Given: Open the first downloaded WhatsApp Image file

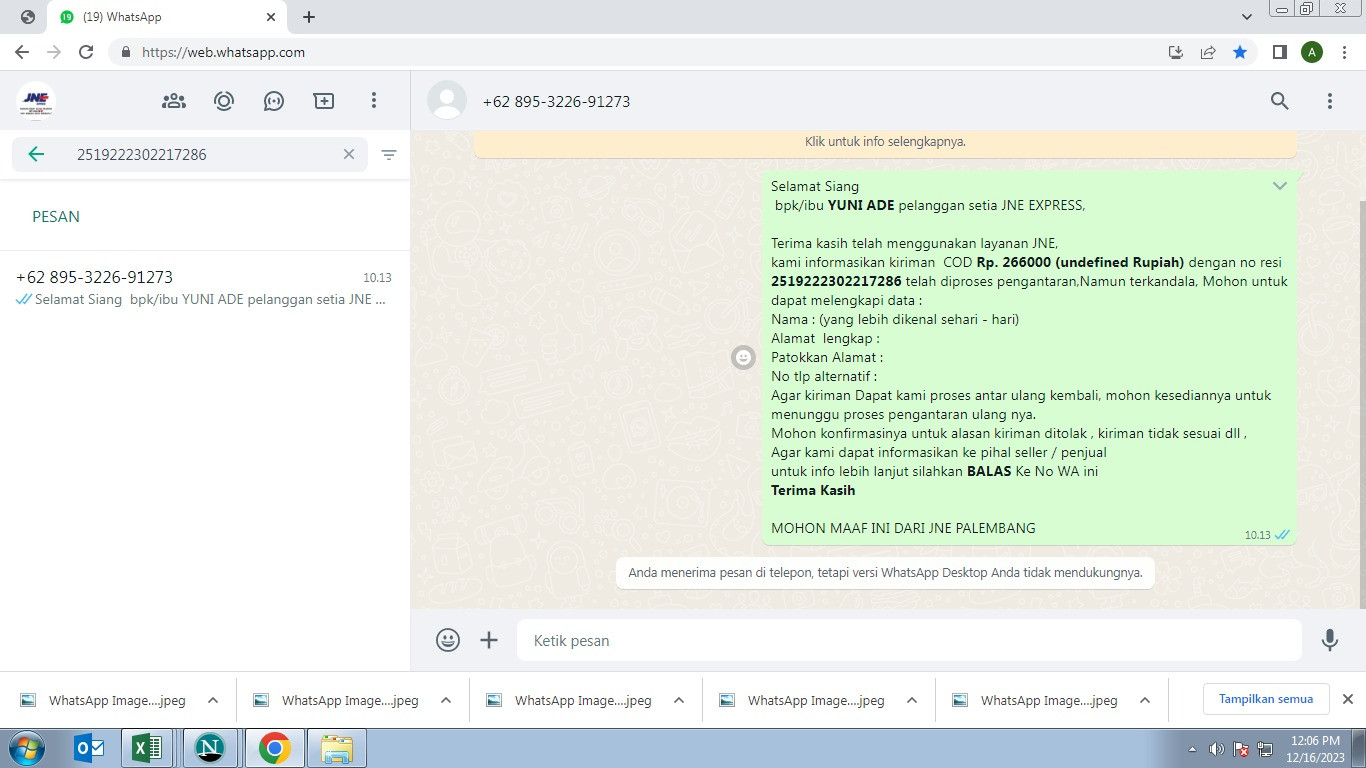Looking at the screenshot, I should tap(104, 700).
